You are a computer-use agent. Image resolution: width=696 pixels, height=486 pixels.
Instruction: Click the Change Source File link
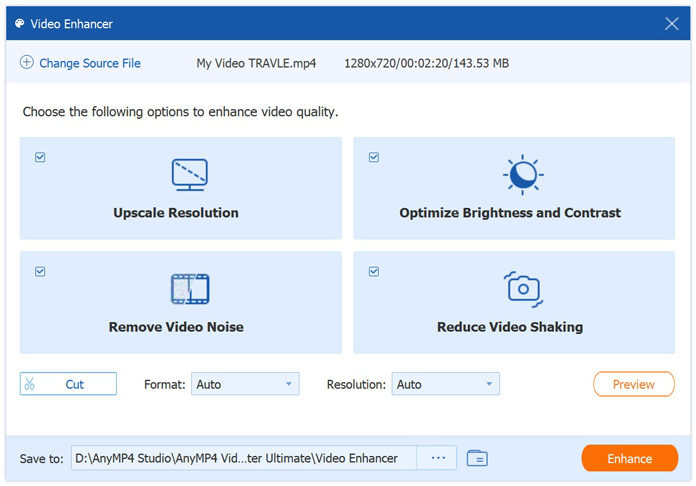(90, 63)
